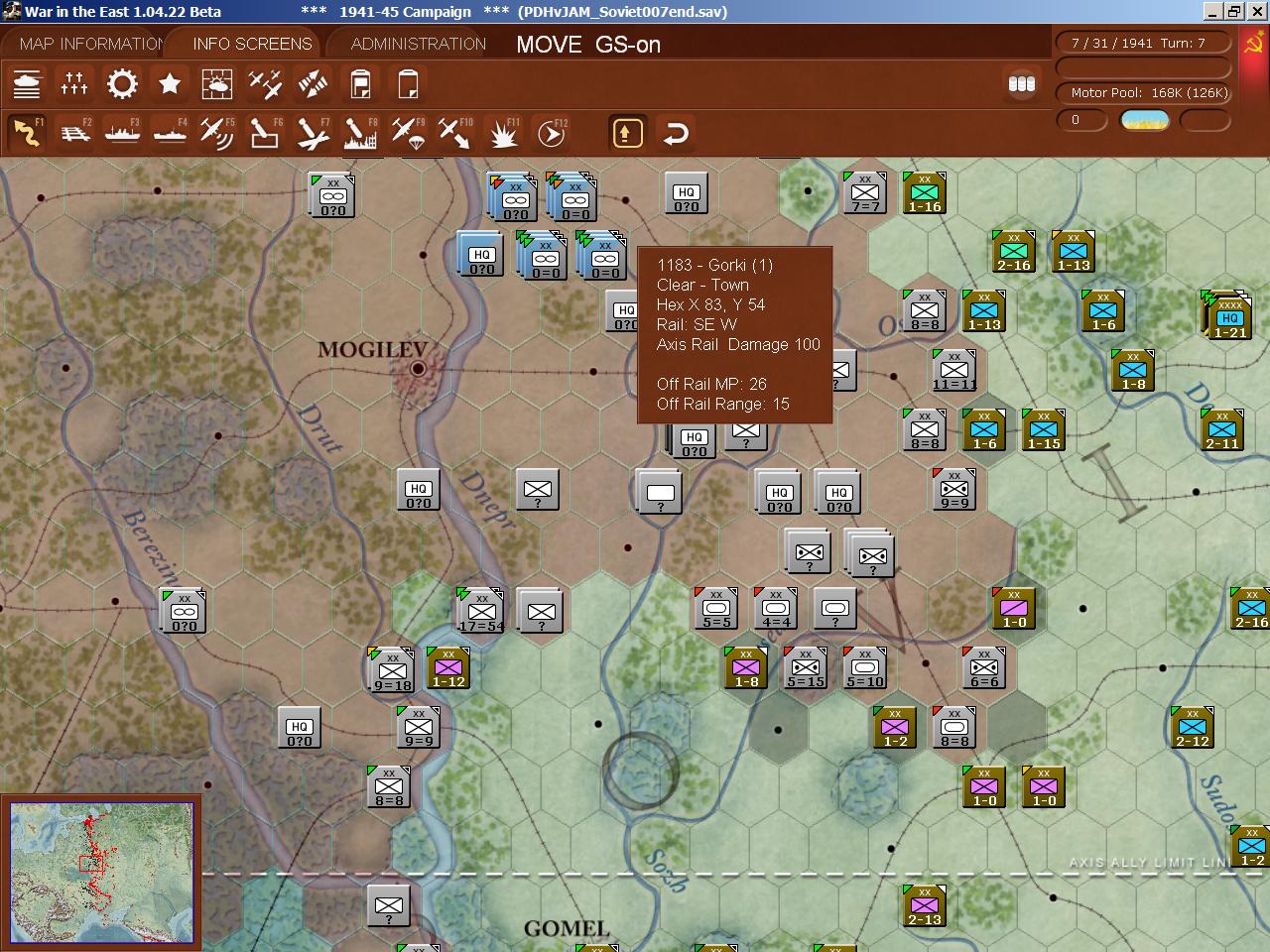Select the F9 air transport mode
The height and width of the screenshot is (952, 1270).
[408, 133]
